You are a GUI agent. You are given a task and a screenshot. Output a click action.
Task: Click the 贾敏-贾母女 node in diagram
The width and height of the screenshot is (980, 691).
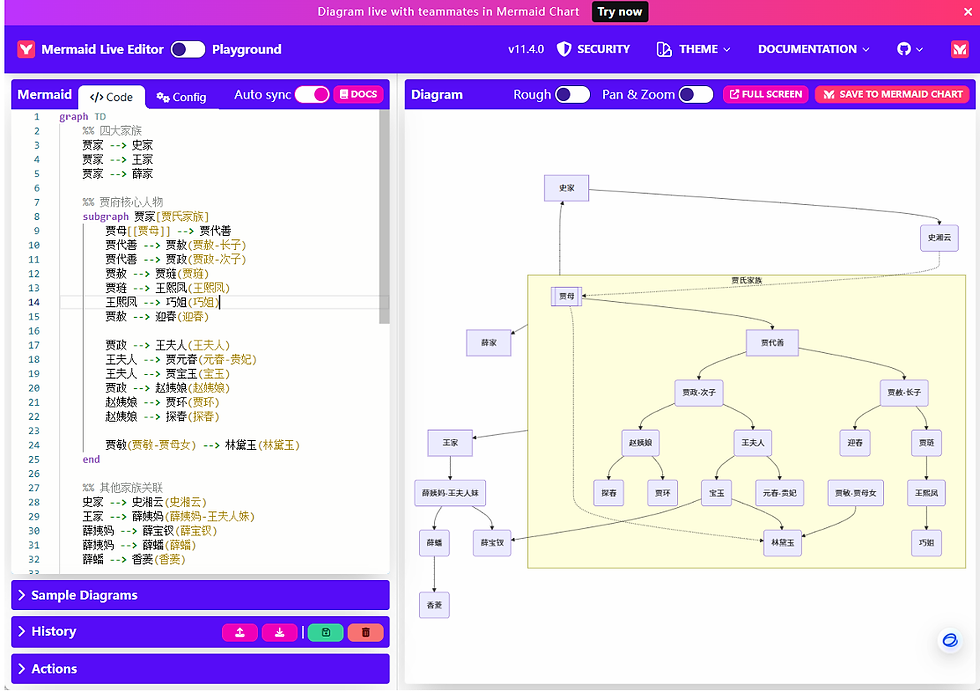tap(856, 493)
